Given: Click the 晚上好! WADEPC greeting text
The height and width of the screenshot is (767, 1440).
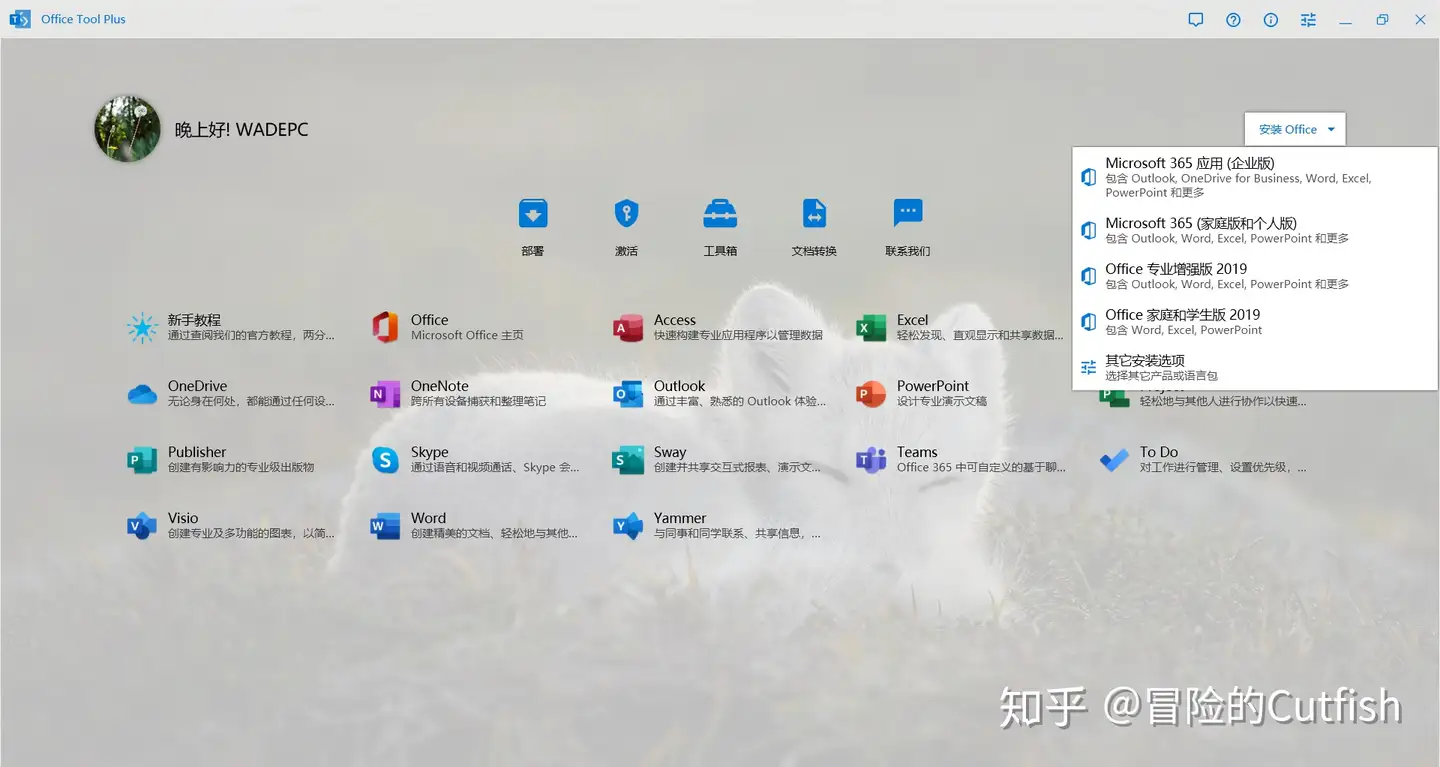Looking at the screenshot, I should pyautogui.click(x=241, y=130).
